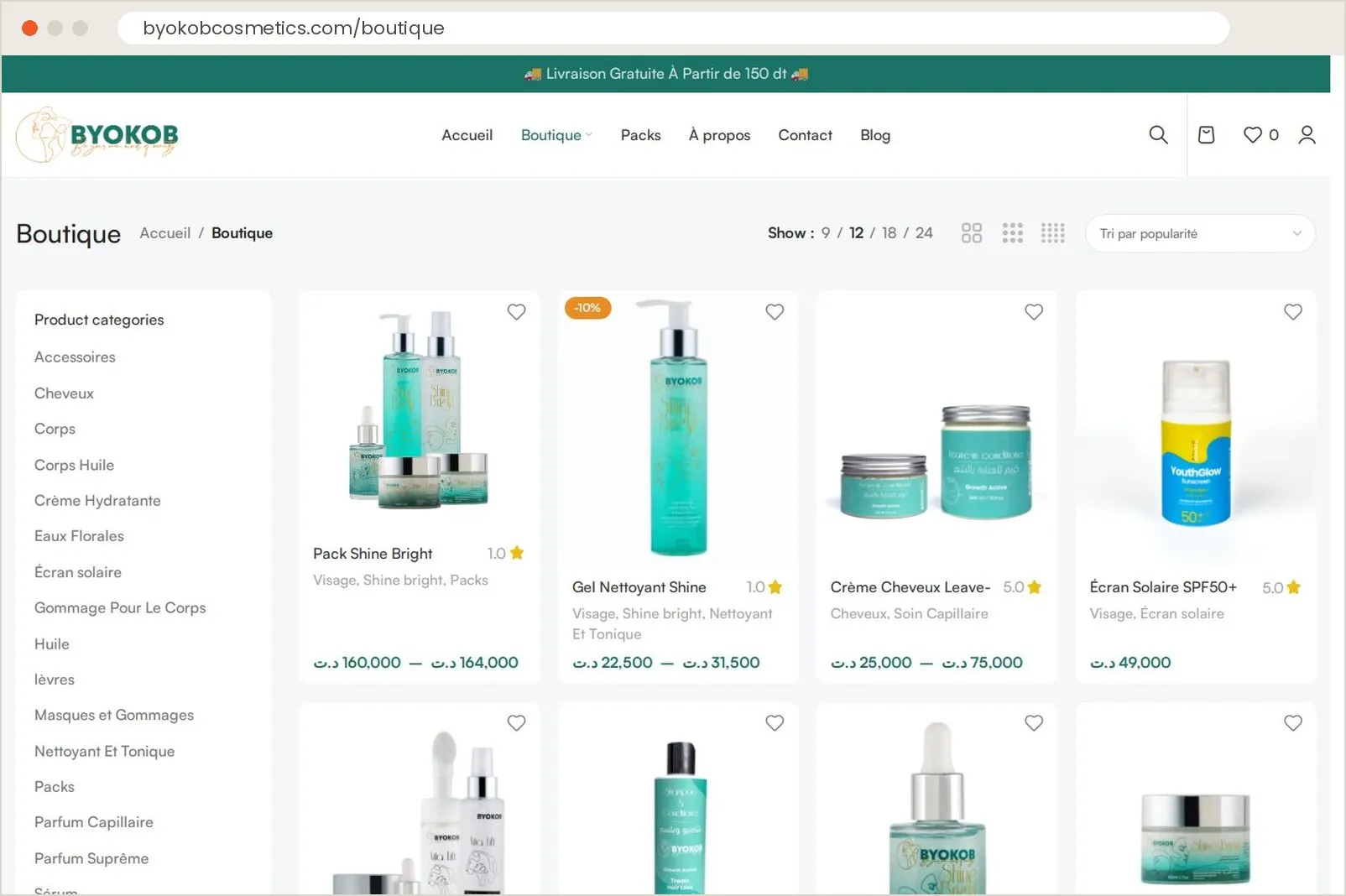Open the Blog menu item
The image size is (1346, 896).
[875, 135]
